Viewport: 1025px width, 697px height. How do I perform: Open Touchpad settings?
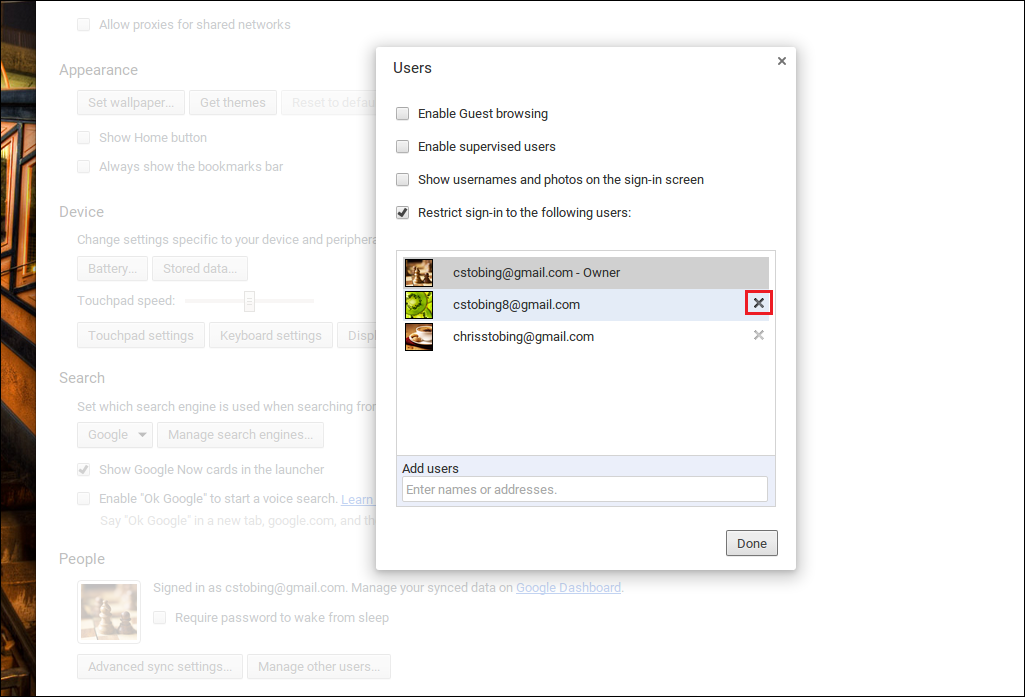[x=141, y=335]
